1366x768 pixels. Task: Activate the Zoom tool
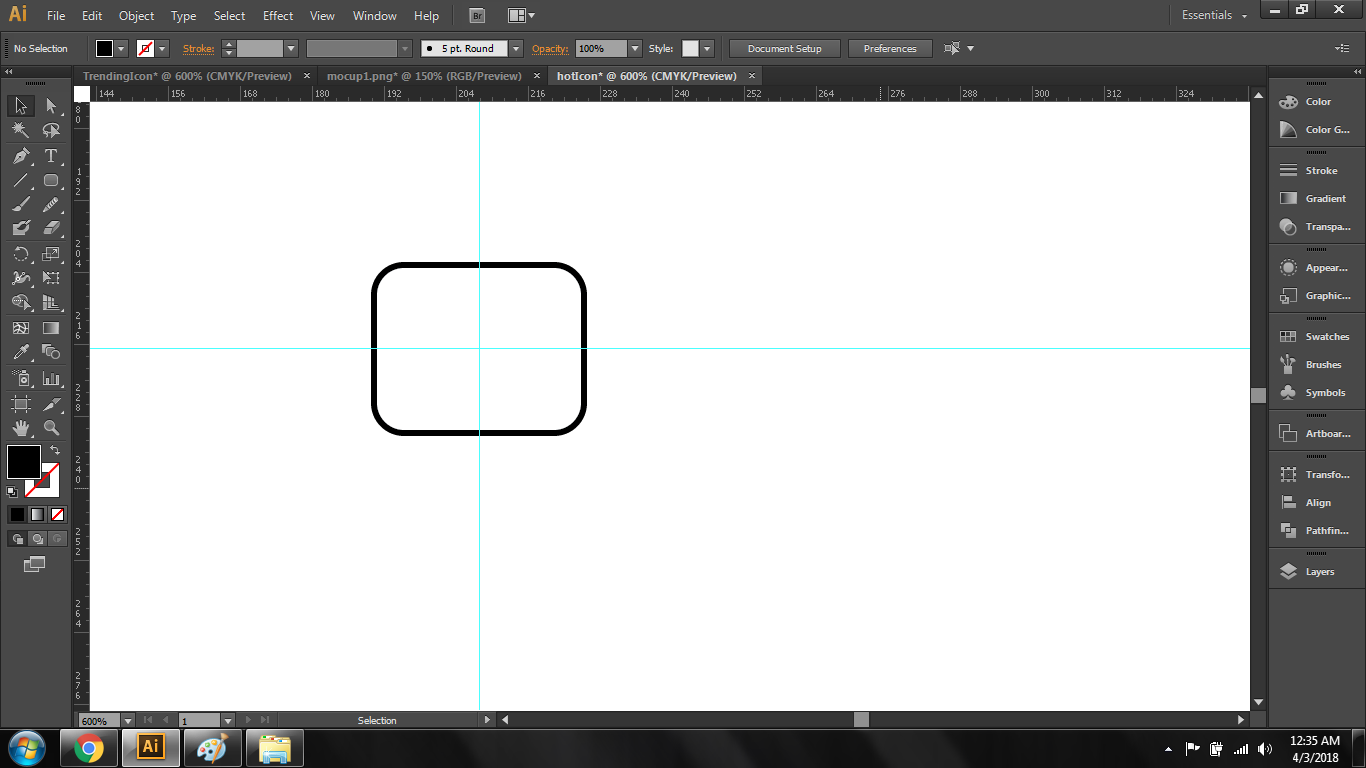51,428
